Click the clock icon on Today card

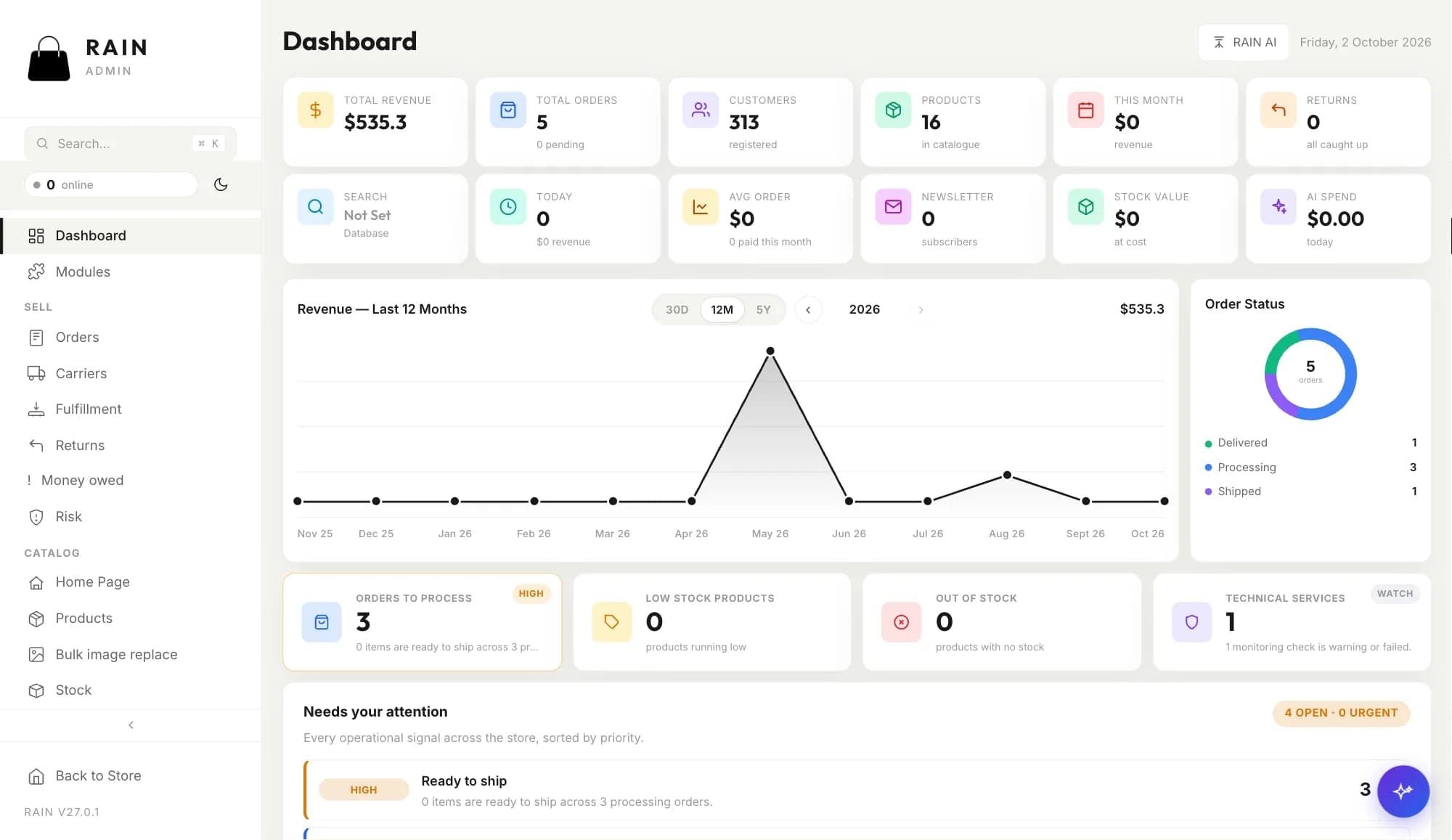tap(508, 207)
